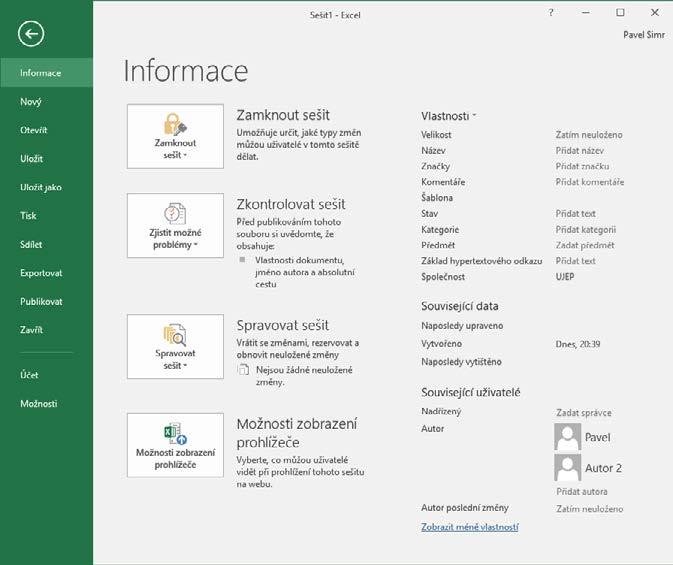Click the document check icon on Zjistit možné problémy
Viewport: 673px width, 565px height.
click(x=175, y=213)
